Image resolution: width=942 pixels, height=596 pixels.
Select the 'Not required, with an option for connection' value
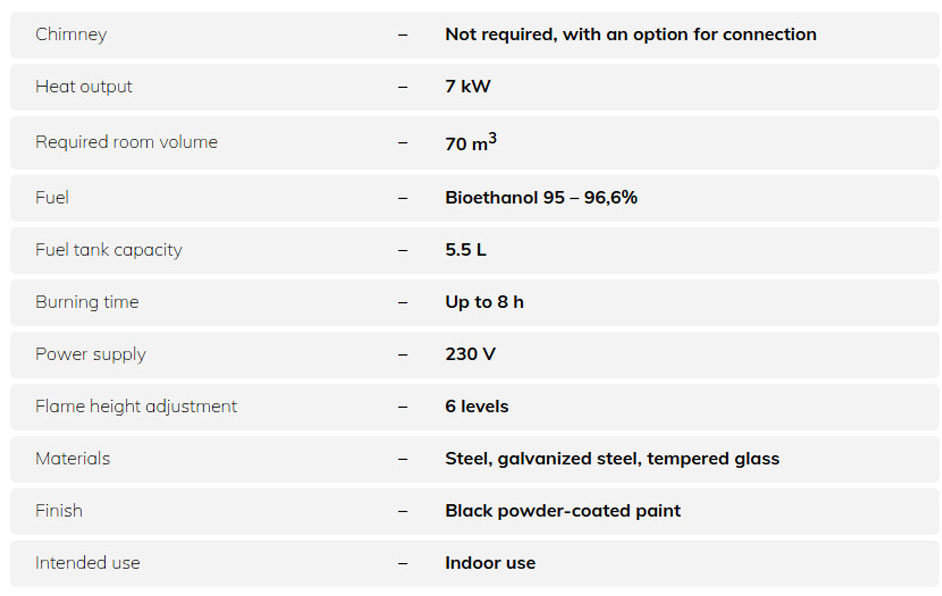coord(630,34)
